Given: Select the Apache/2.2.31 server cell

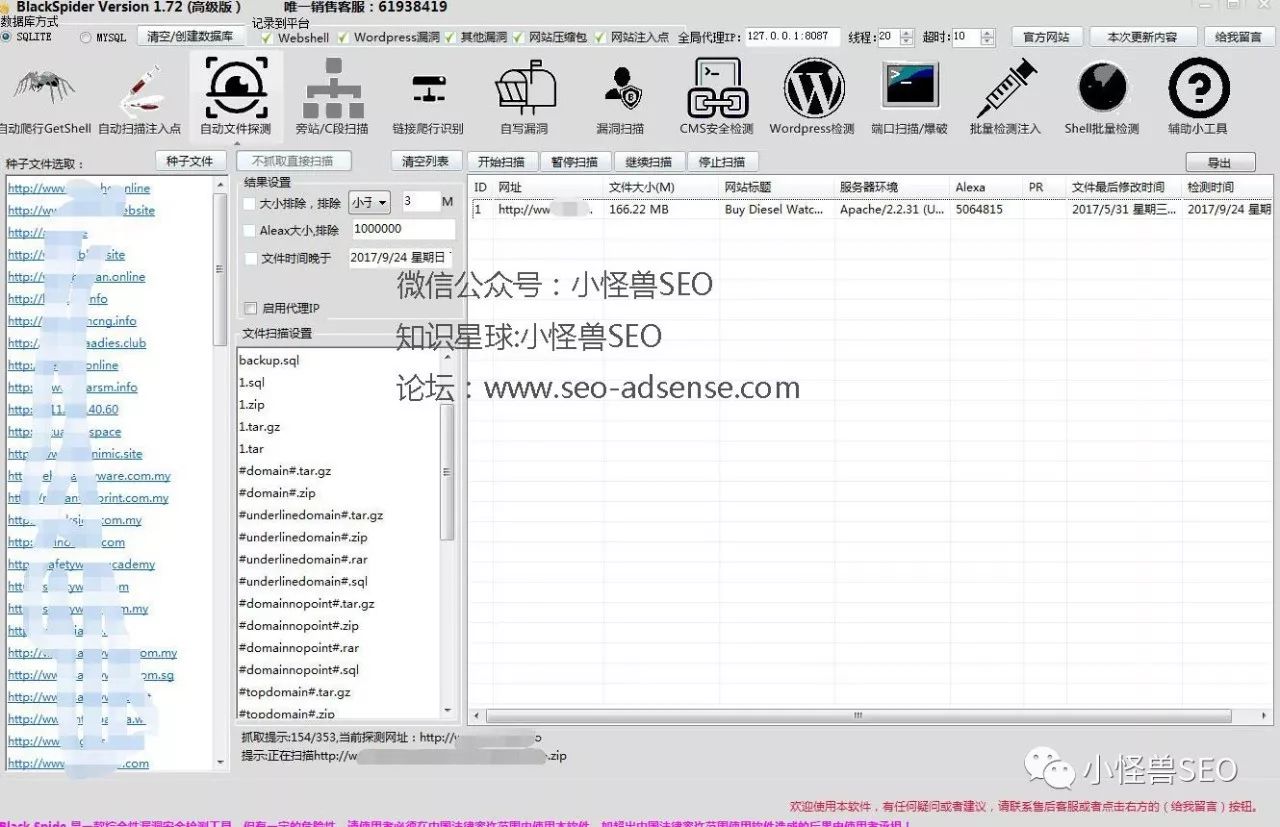Looking at the screenshot, I should (x=892, y=210).
